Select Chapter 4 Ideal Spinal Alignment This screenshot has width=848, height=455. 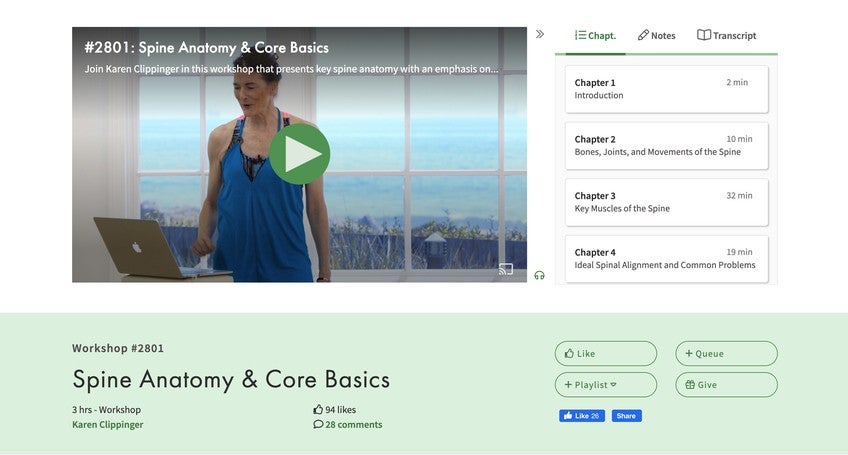666,259
